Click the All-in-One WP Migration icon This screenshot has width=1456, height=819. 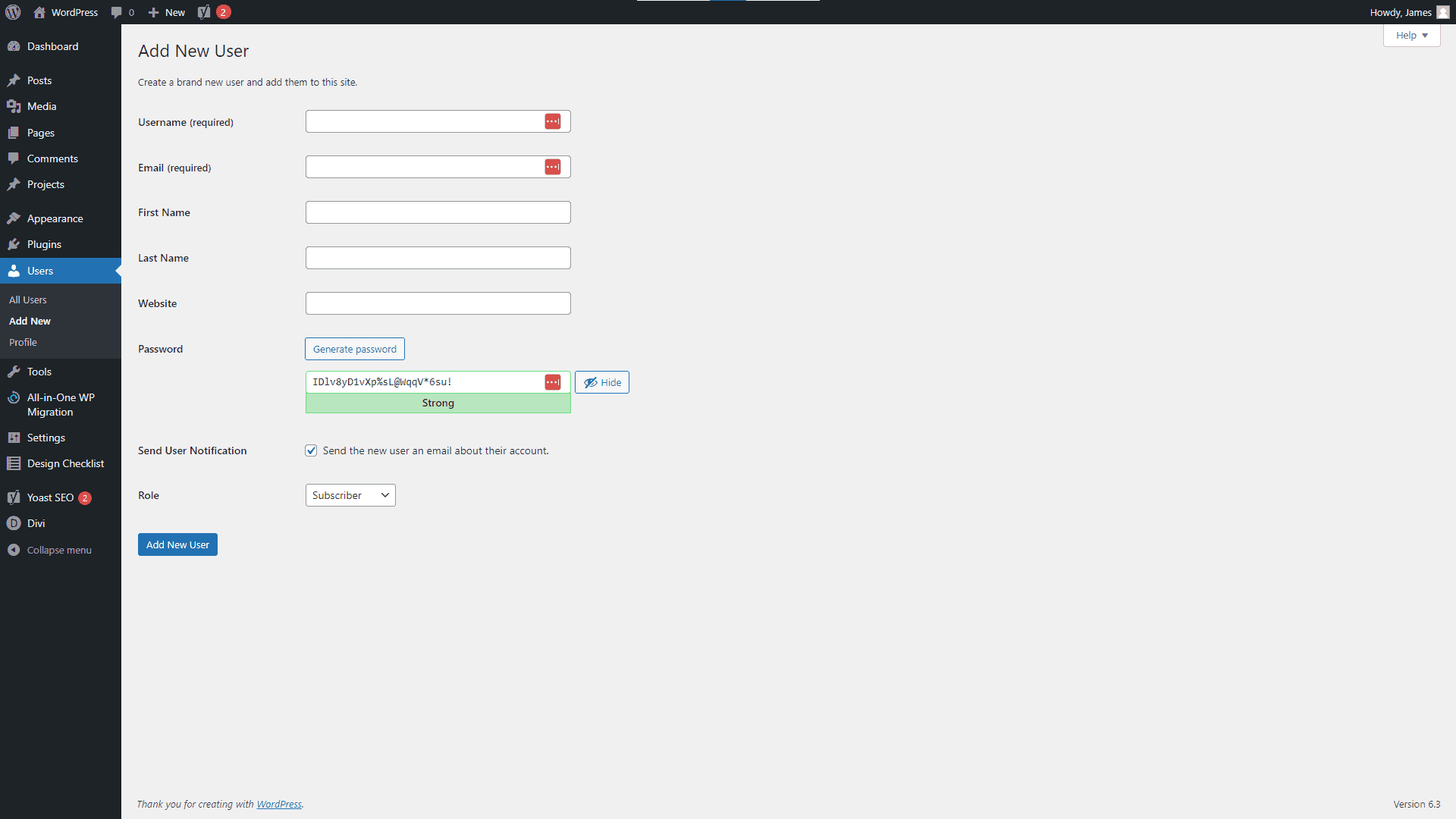(14, 397)
